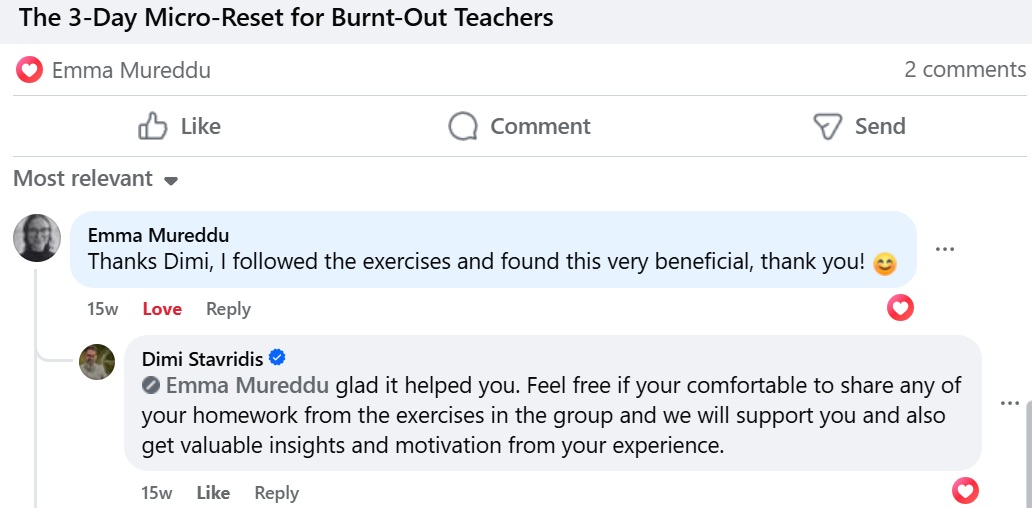Image resolution: width=1032 pixels, height=508 pixels.
Task: Click the Emma Mureddu mention in reply
Action: click(x=247, y=386)
